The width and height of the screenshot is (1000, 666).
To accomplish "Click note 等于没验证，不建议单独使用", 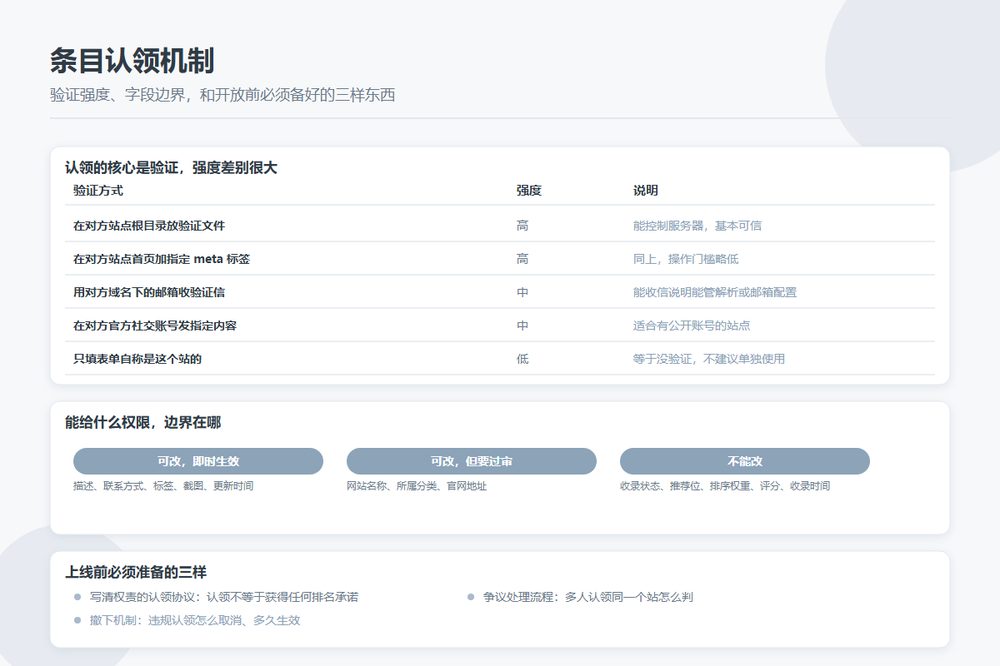I will pos(709,359).
